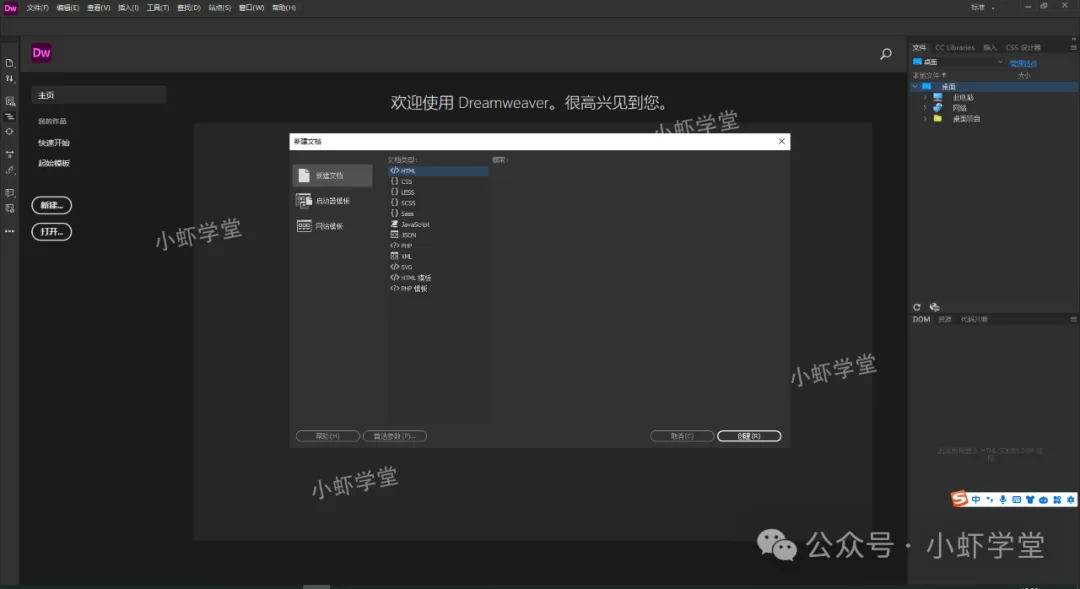
Task: Switch to the CSS 设计器 tab
Action: [x=1023, y=48]
